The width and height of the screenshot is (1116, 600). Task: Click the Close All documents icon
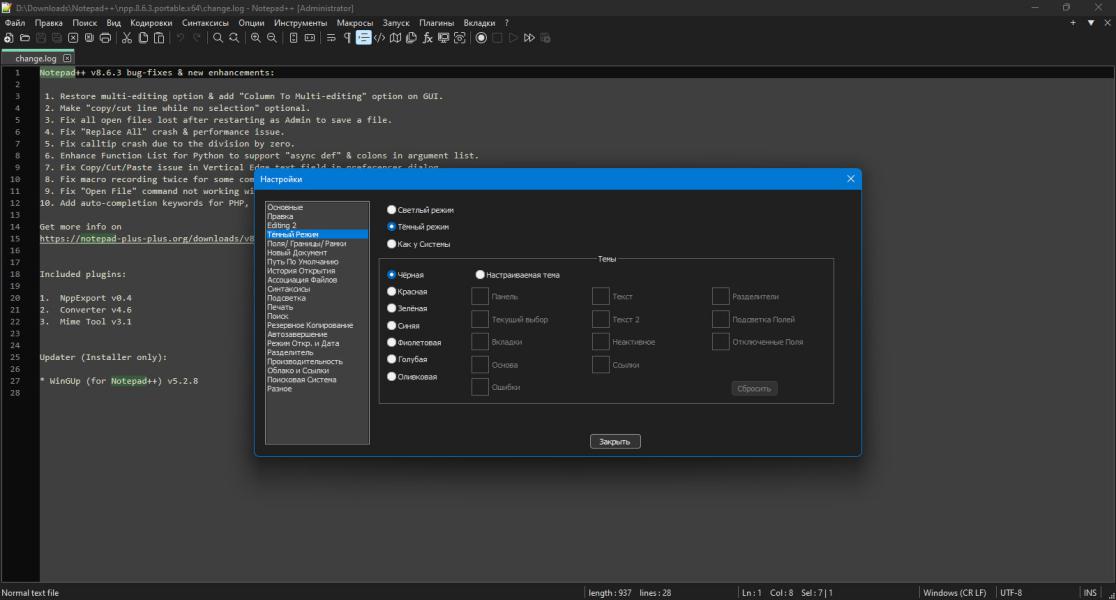click(x=89, y=38)
